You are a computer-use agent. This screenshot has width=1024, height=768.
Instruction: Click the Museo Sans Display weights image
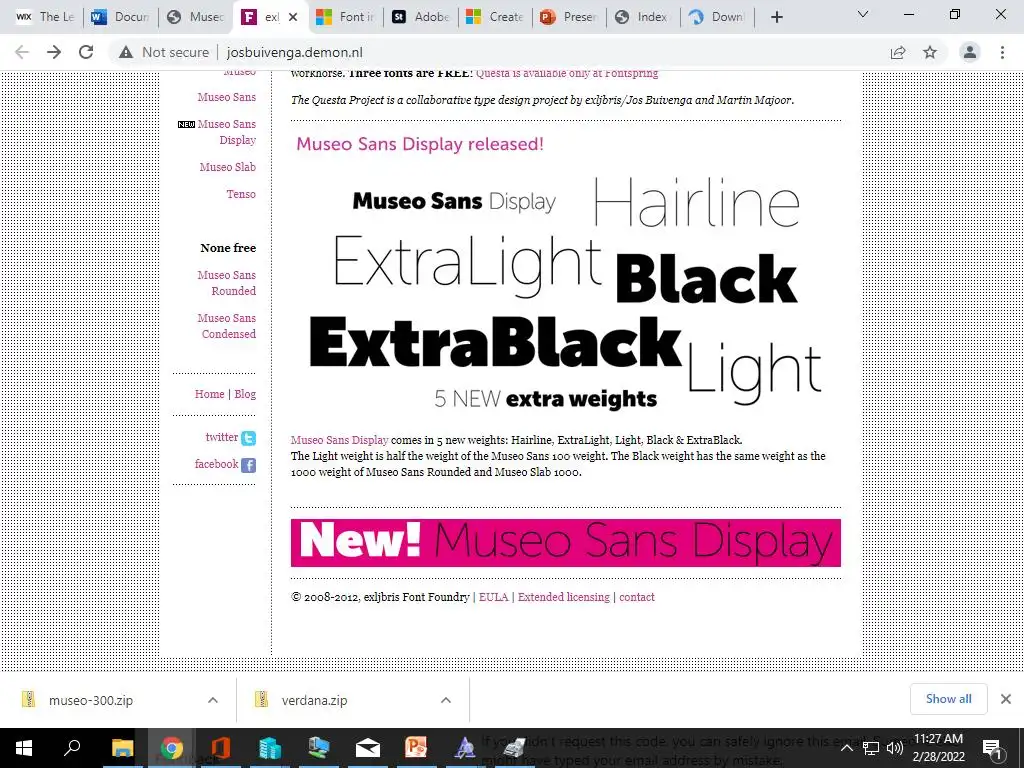565,291
